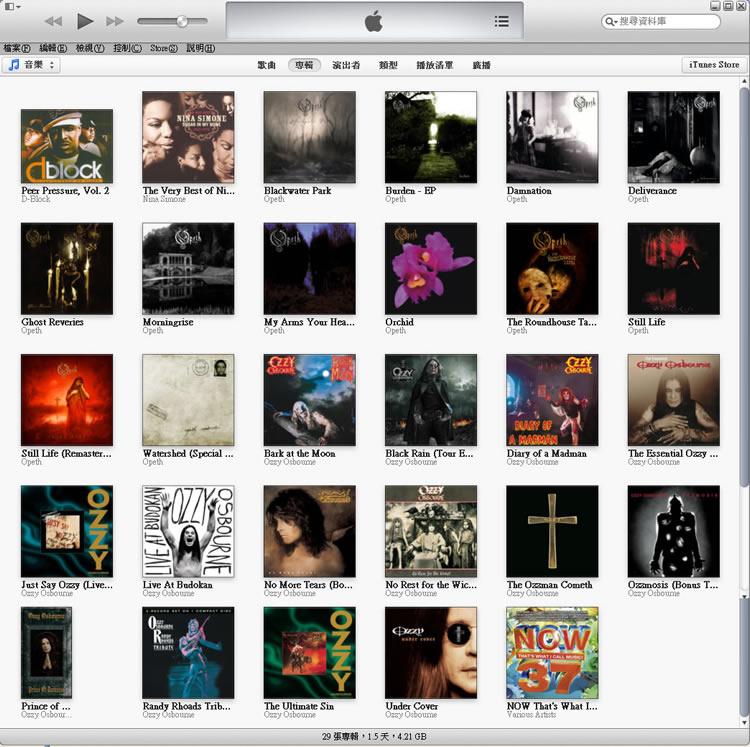Open the Diary of a Madman cover
This screenshot has height=747, width=750.
552,400
